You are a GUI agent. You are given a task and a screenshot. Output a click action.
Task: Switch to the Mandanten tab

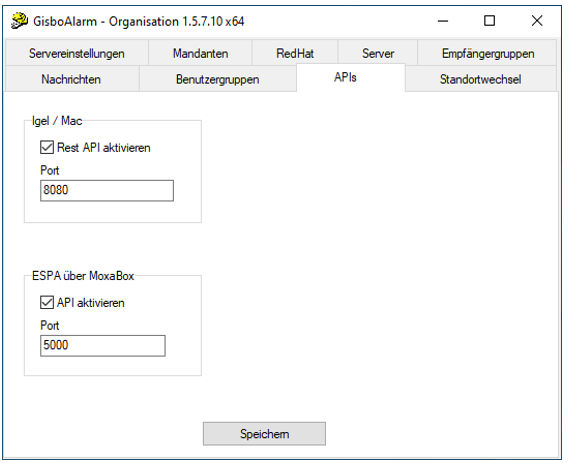click(x=200, y=53)
